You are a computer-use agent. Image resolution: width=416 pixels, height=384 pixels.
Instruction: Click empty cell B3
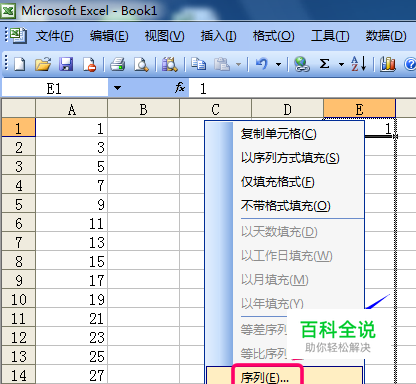(x=143, y=166)
